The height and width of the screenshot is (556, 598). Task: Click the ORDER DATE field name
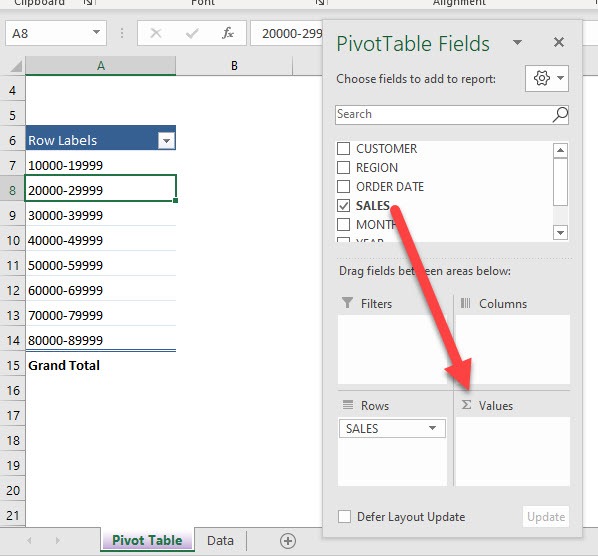(x=390, y=186)
